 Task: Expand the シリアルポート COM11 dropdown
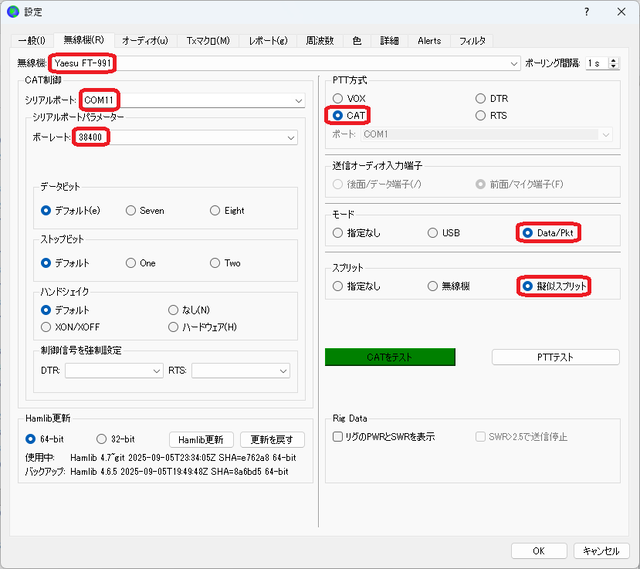pyautogui.click(x=298, y=100)
